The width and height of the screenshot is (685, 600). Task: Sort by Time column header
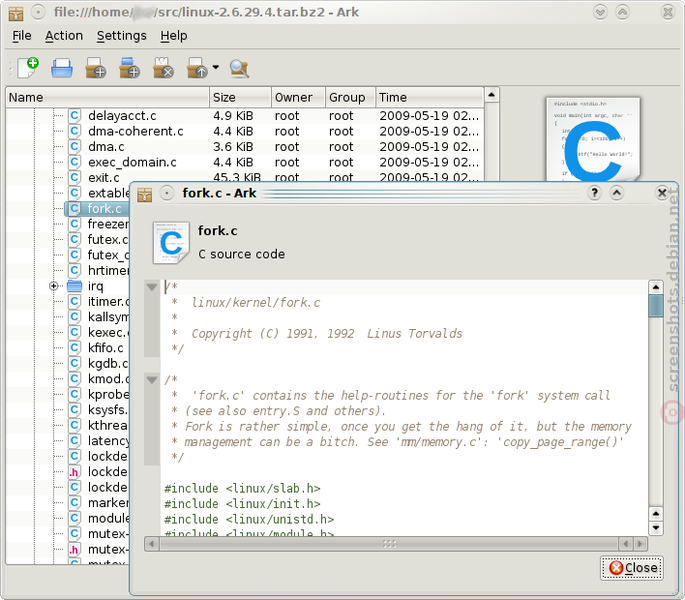click(x=429, y=97)
